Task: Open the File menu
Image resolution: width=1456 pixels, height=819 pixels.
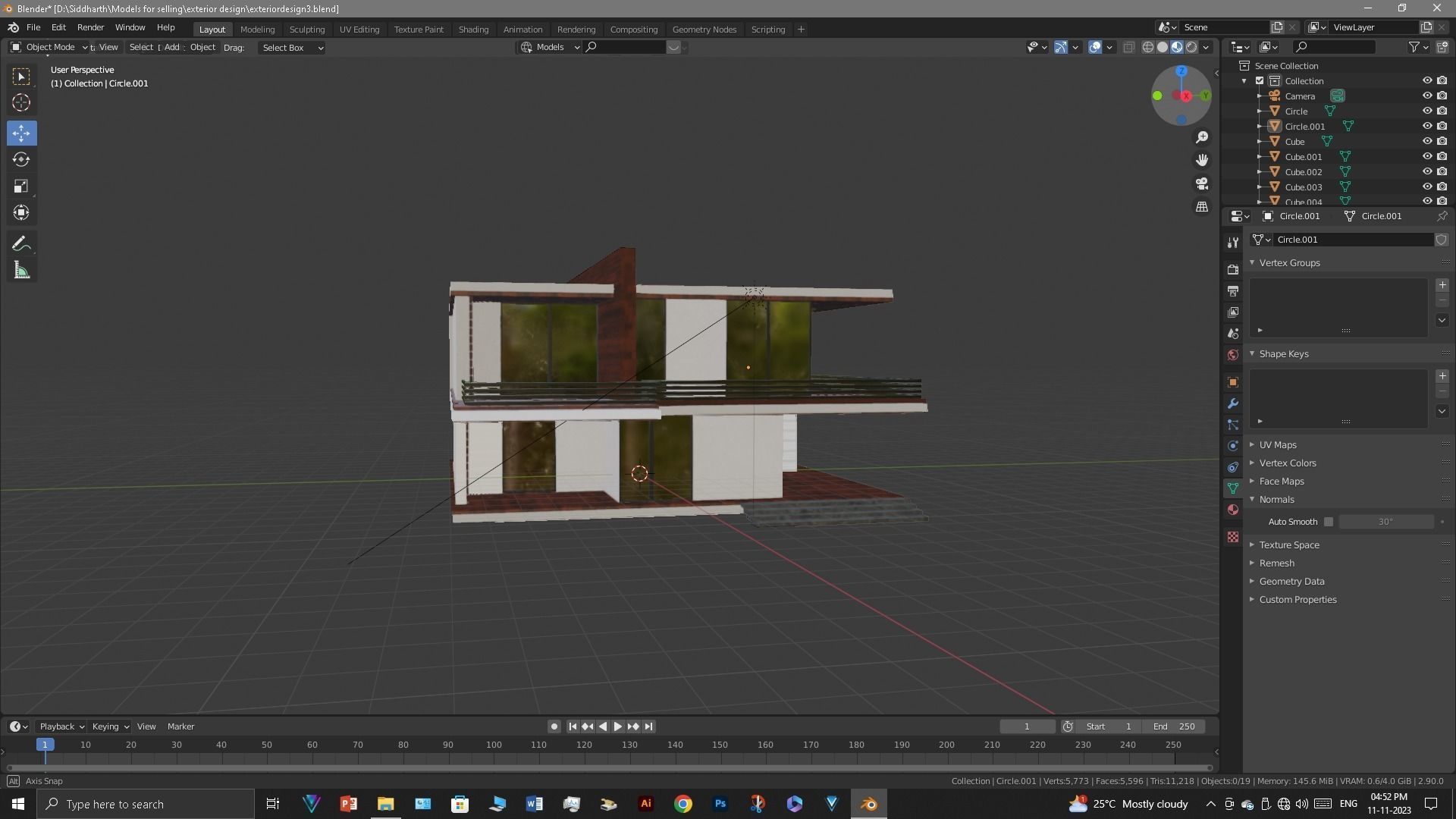Action: (x=33, y=27)
